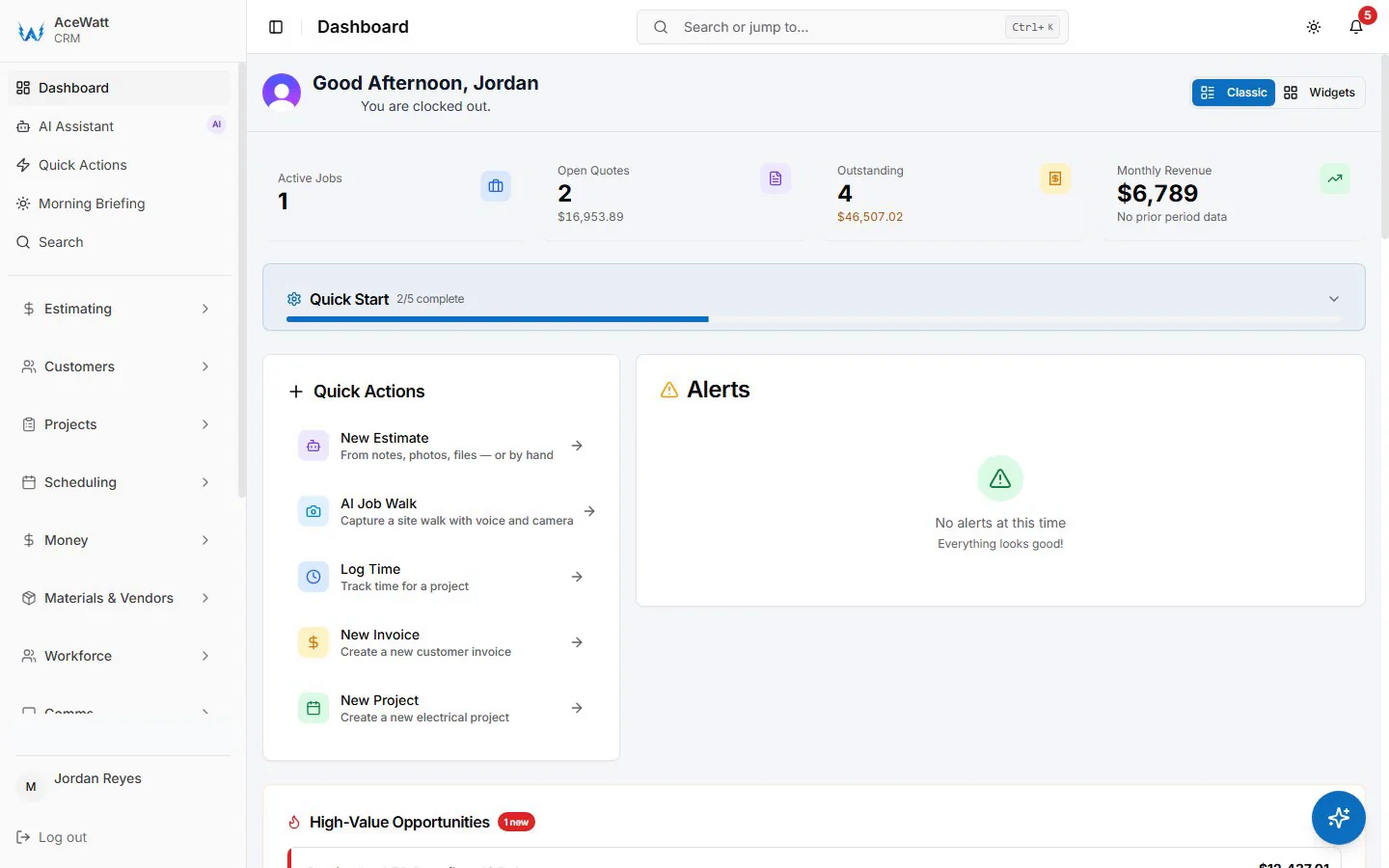Click the AI badge beside AI Assistant
The height and width of the screenshot is (868, 1389).
point(216,124)
